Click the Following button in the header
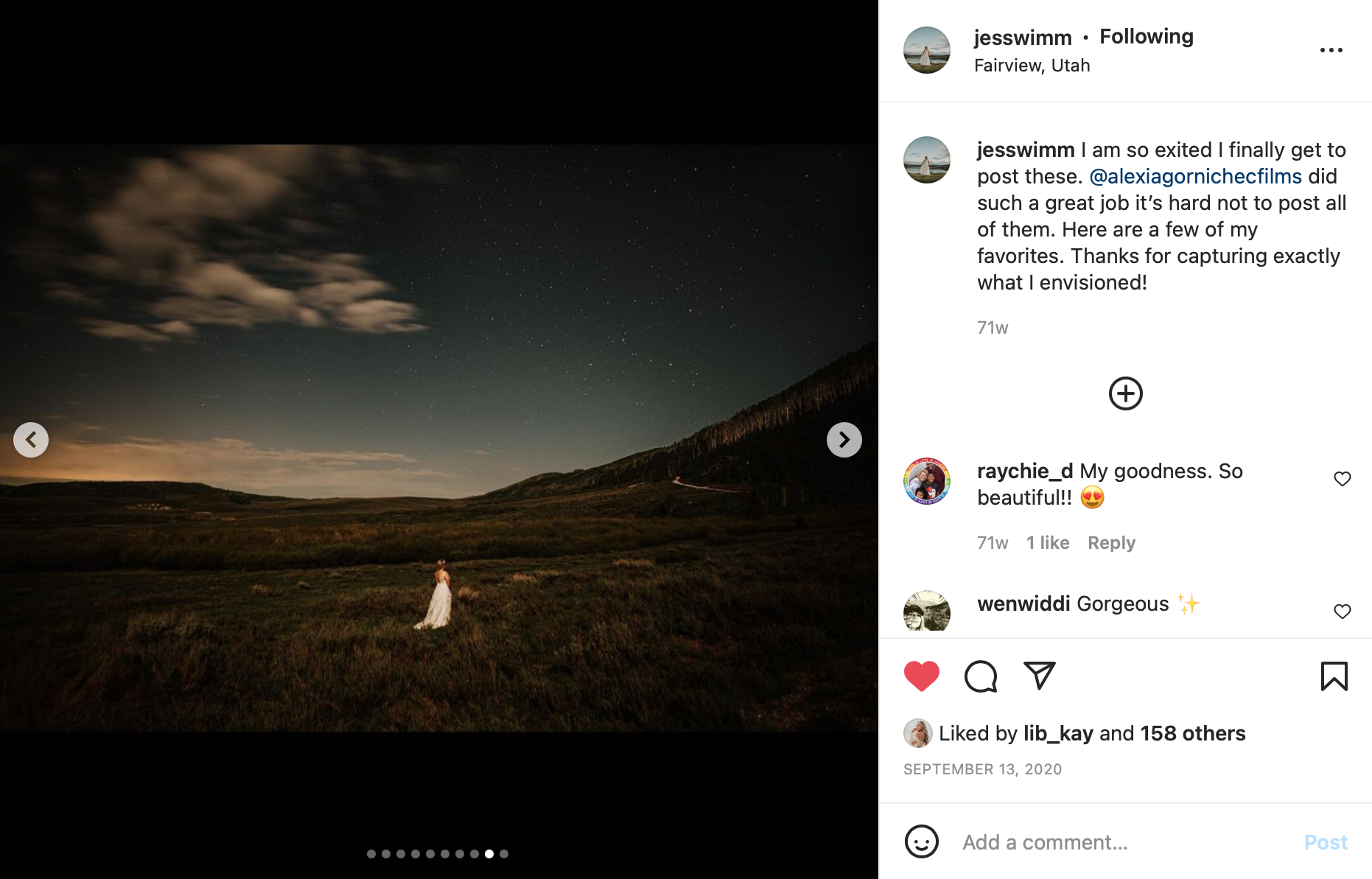 coord(1147,37)
